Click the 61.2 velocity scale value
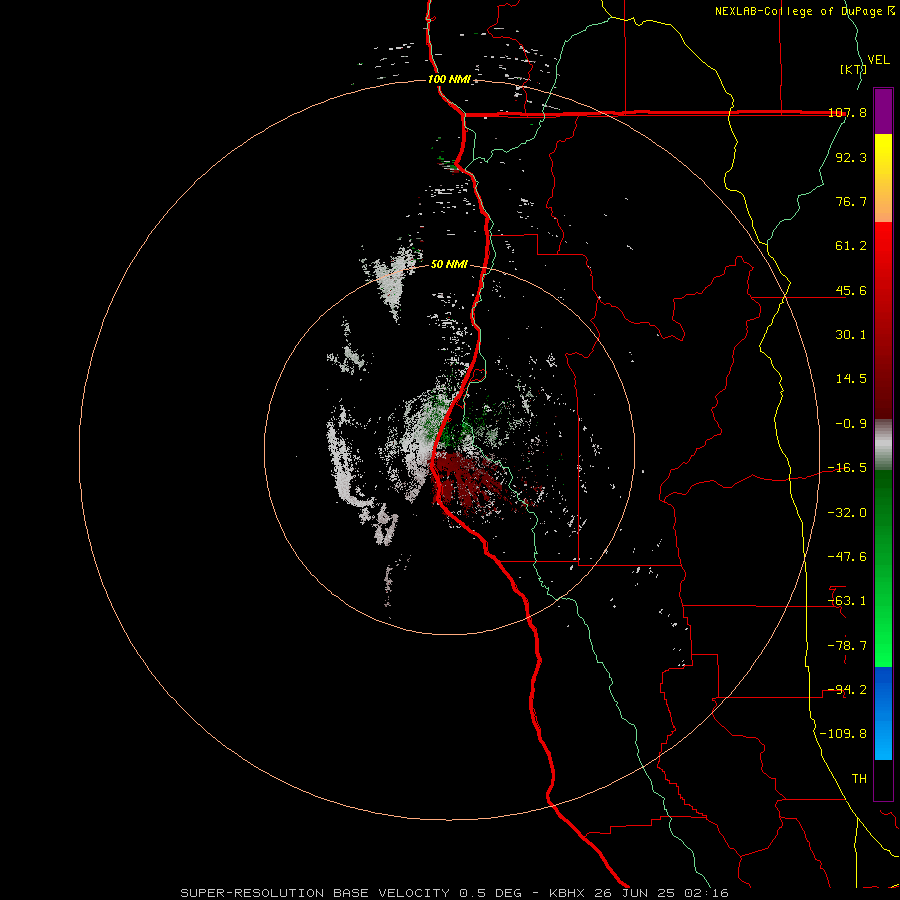Image resolution: width=900 pixels, height=900 pixels. click(x=851, y=246)
